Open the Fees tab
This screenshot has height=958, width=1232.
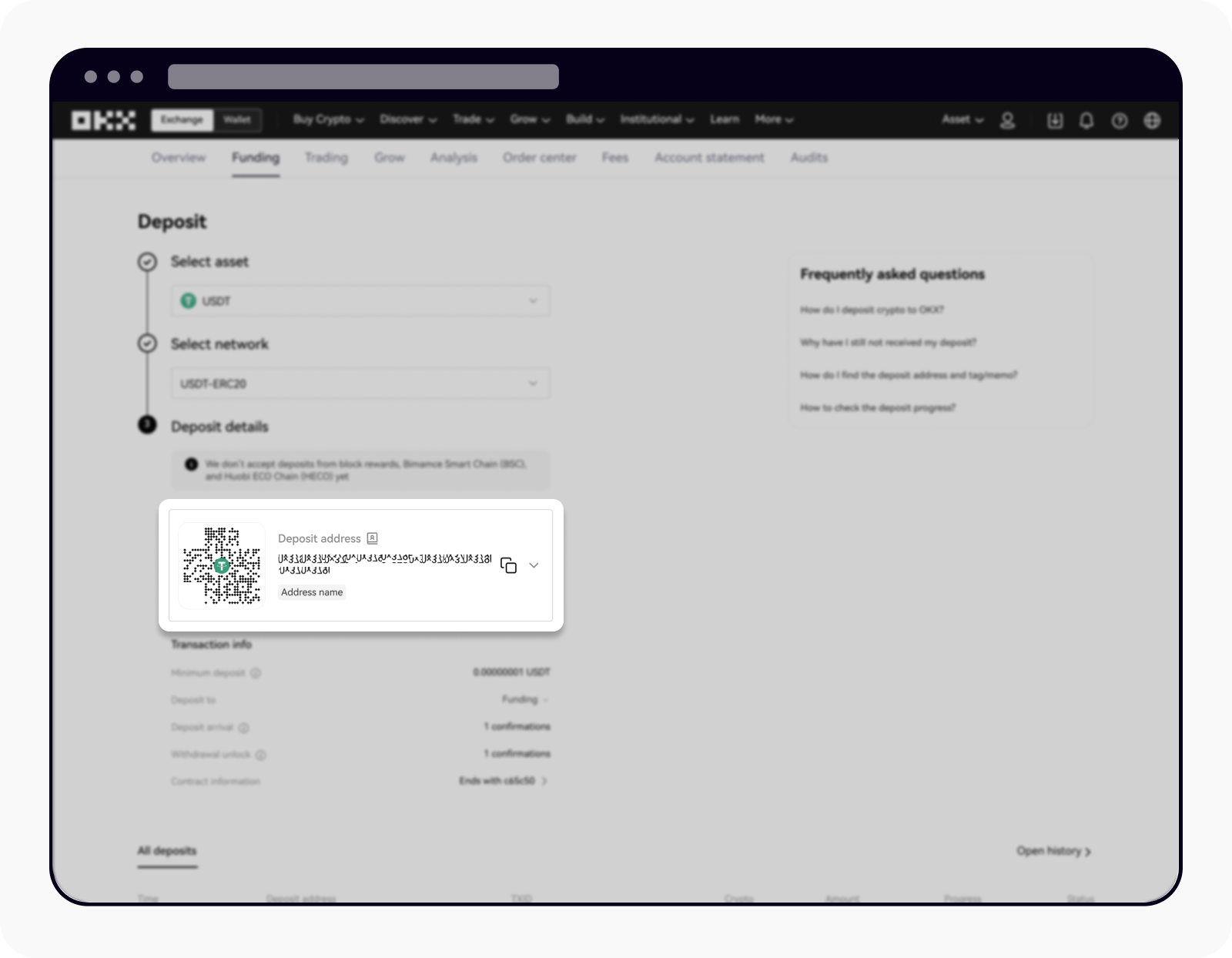tap(615, 158)
